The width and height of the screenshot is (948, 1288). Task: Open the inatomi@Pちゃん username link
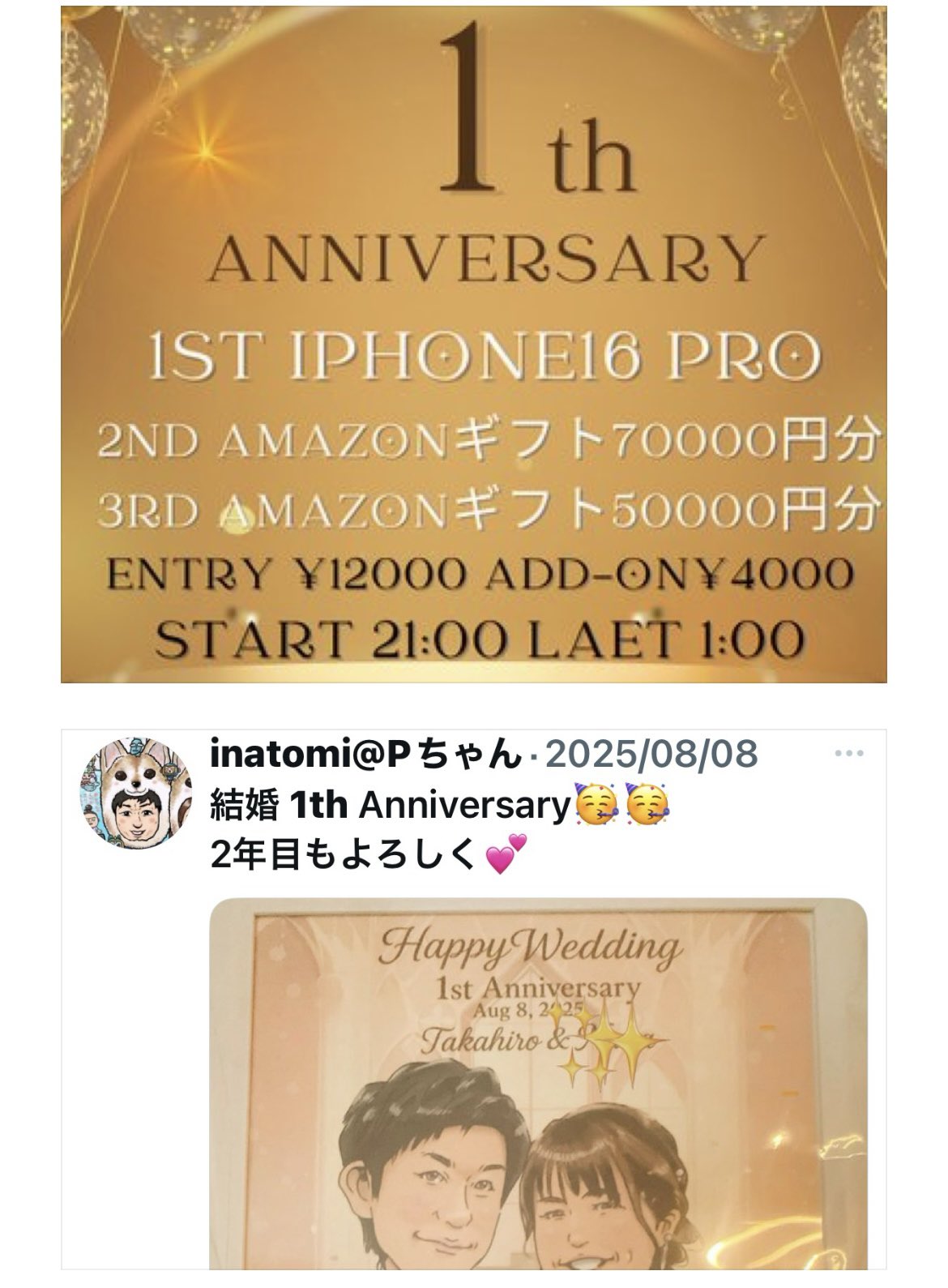[365, 755]
